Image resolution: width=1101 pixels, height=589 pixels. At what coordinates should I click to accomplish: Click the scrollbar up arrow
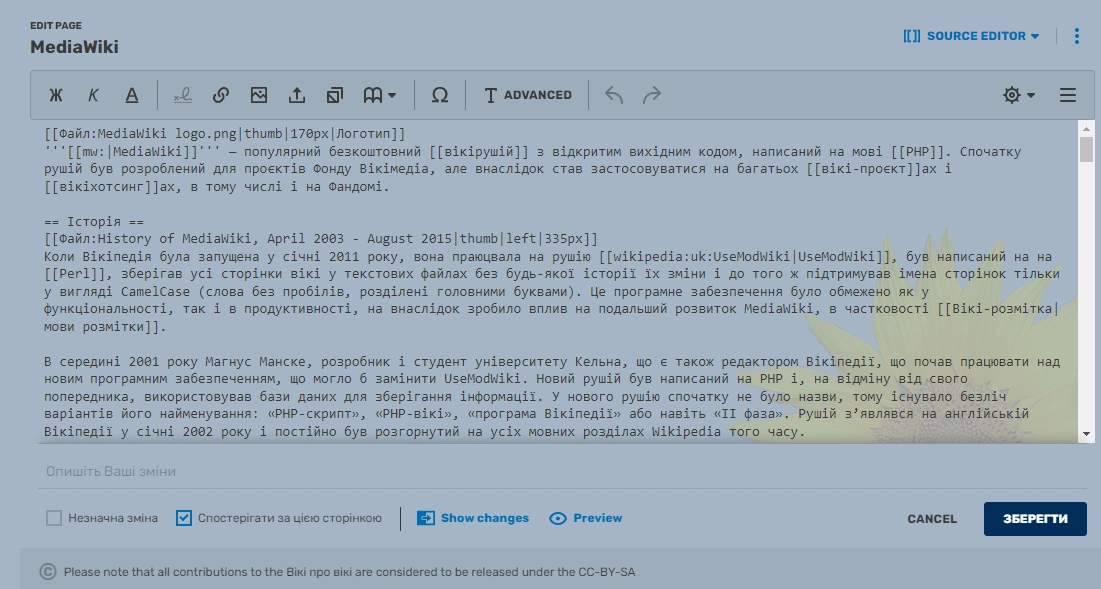click(1086, 129)
